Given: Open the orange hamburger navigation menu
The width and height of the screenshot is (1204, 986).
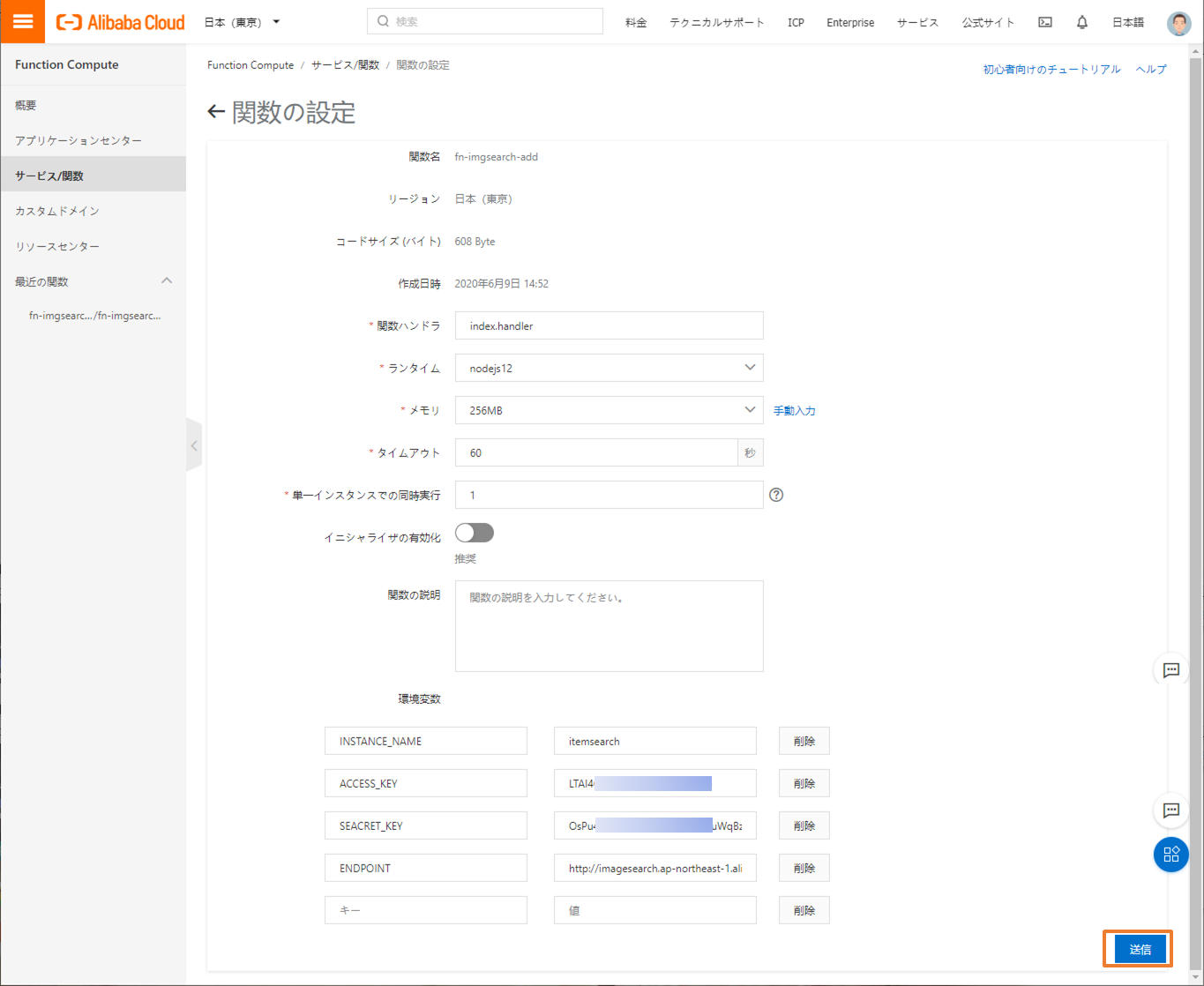Looking at the screenshot, I should tap(23, 22).
